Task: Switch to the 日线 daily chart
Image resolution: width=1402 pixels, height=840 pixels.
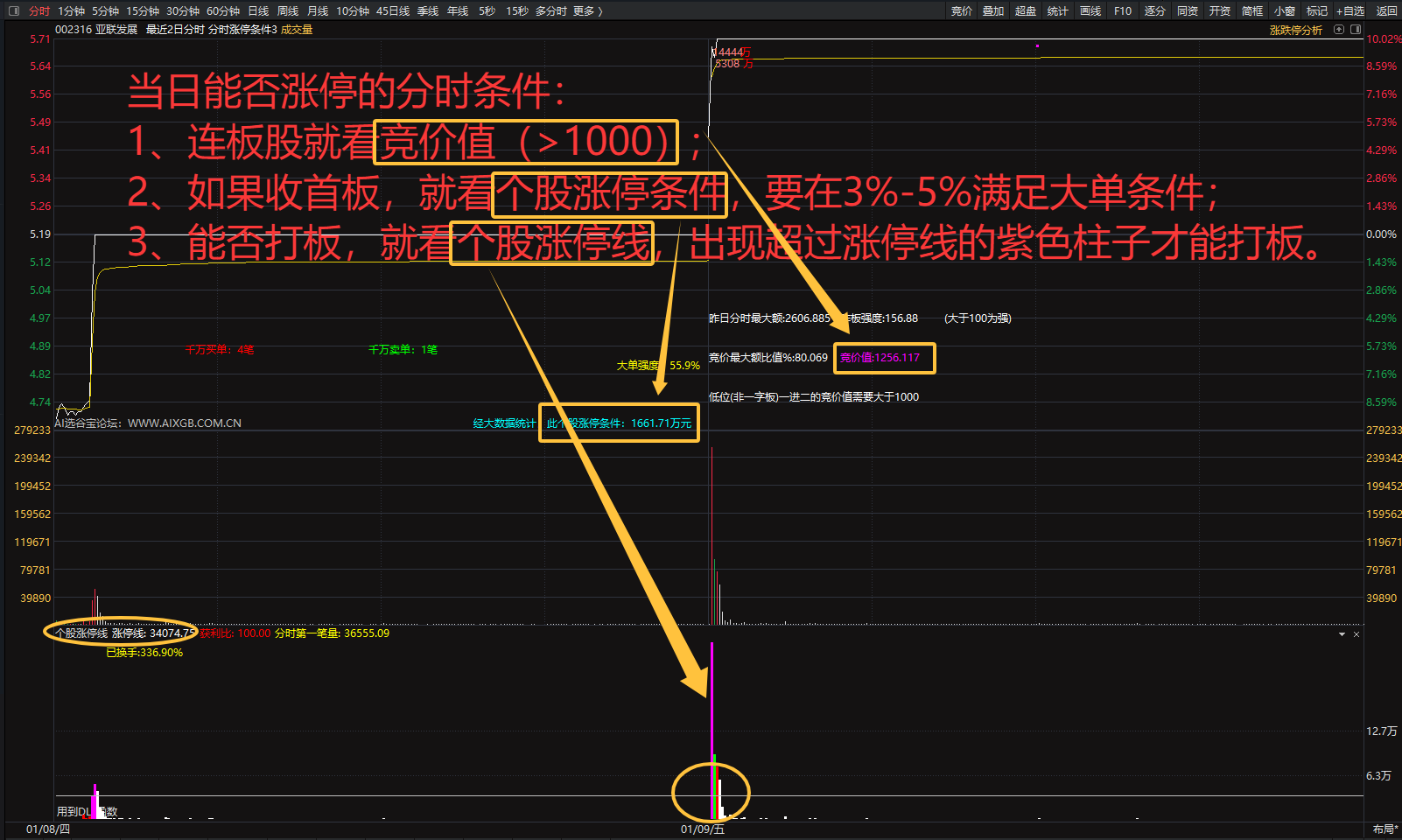Action: click(x=258, y=10)
